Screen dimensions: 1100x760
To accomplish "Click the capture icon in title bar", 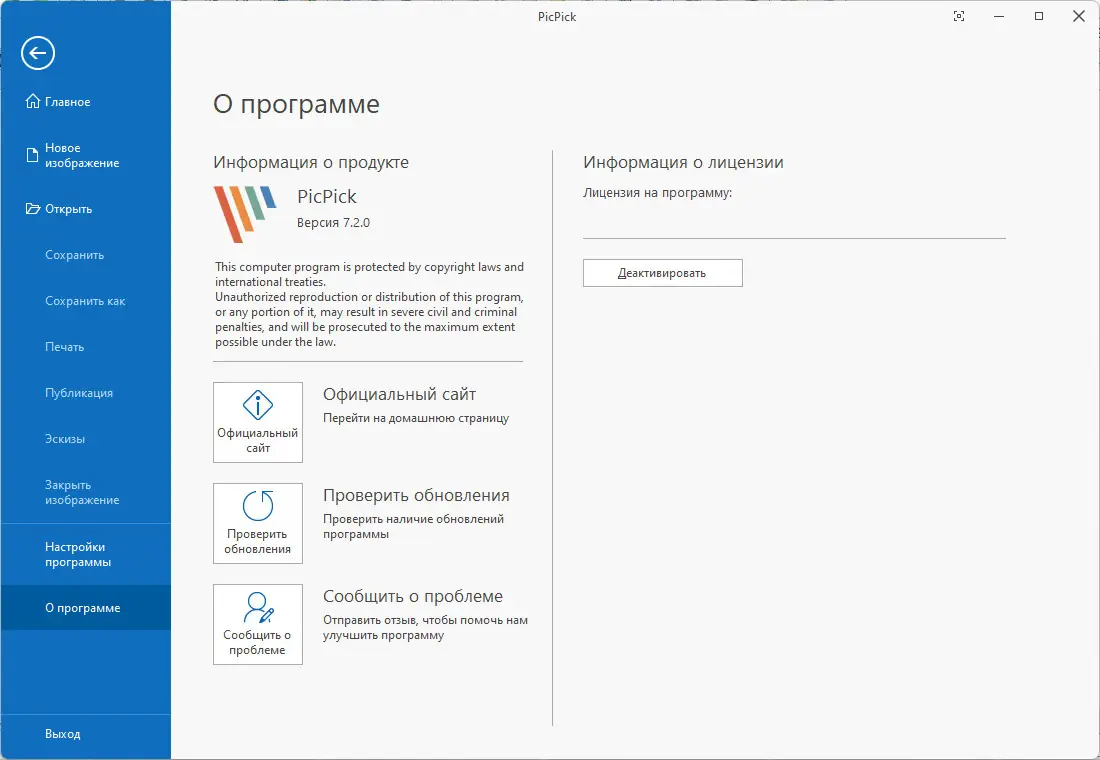I will [x=959, y=16].
